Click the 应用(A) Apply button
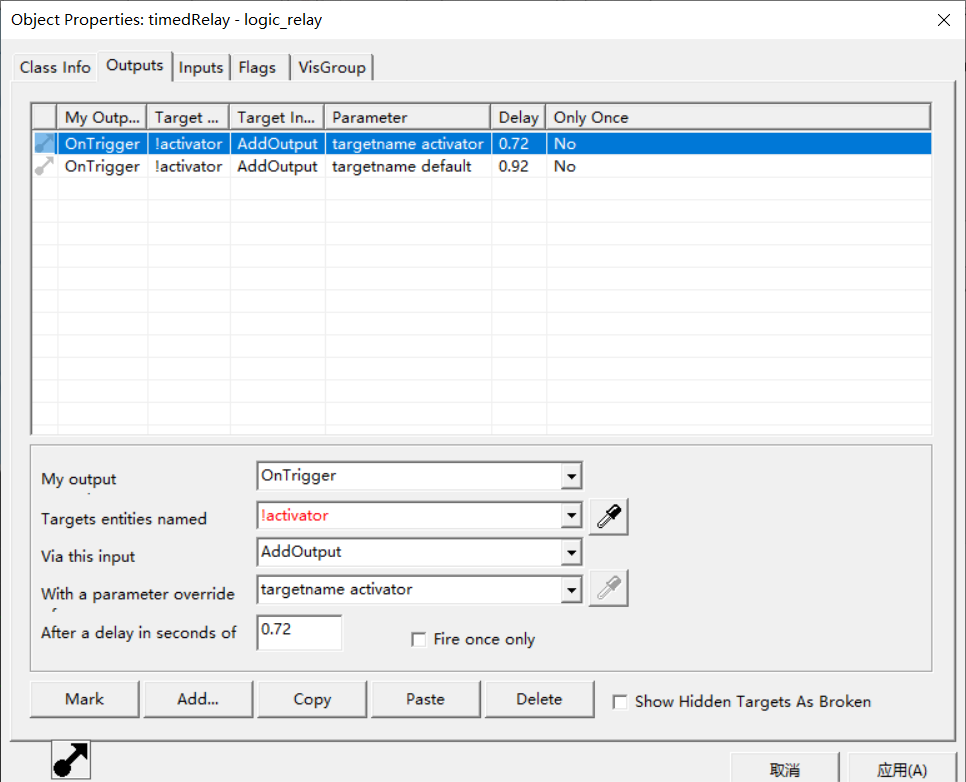 [902, 769]
